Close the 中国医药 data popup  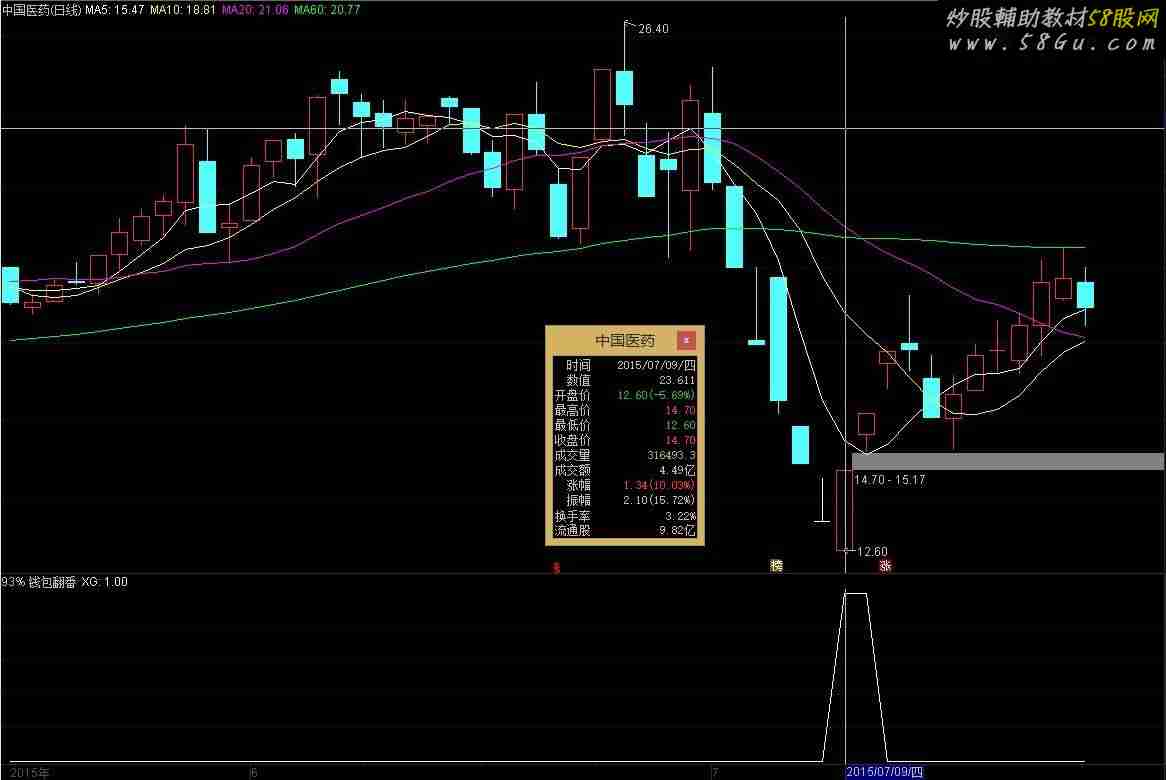coord(686,341)
